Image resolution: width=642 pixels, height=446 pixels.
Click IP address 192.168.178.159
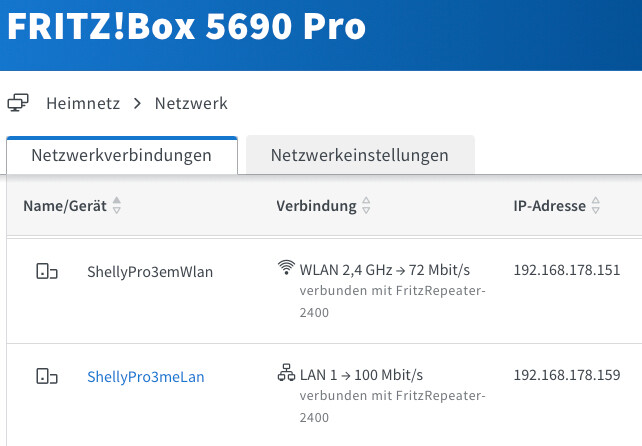567,375
